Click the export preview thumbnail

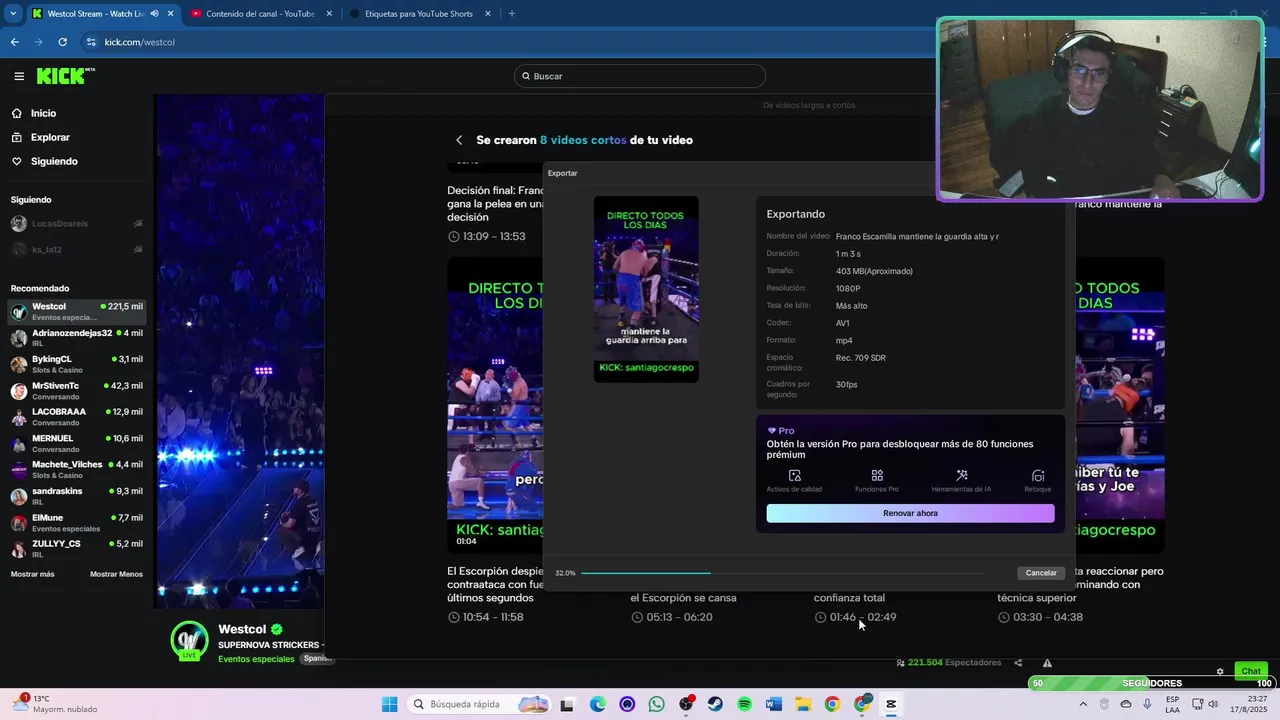(x=646, y=289)
